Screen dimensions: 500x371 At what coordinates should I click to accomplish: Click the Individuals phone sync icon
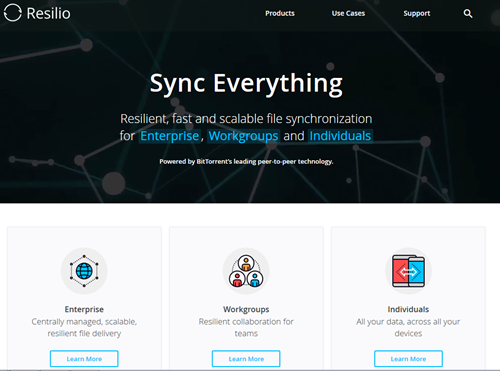point(408,271)
